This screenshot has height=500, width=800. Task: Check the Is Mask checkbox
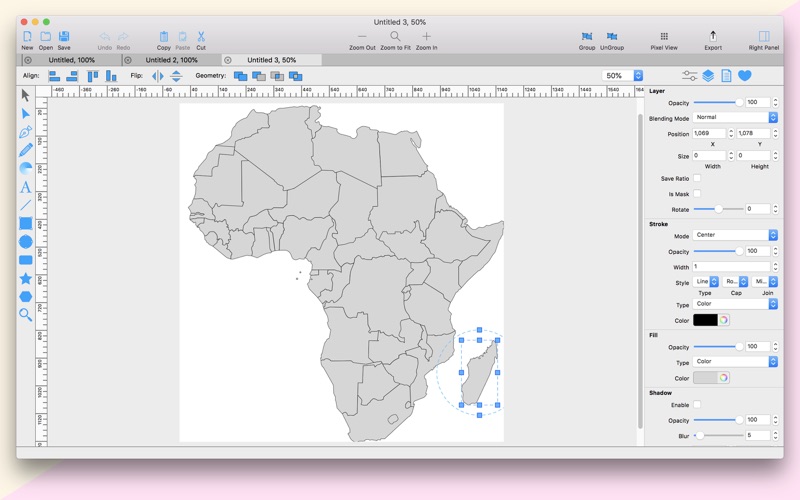(x=697, y=193)
